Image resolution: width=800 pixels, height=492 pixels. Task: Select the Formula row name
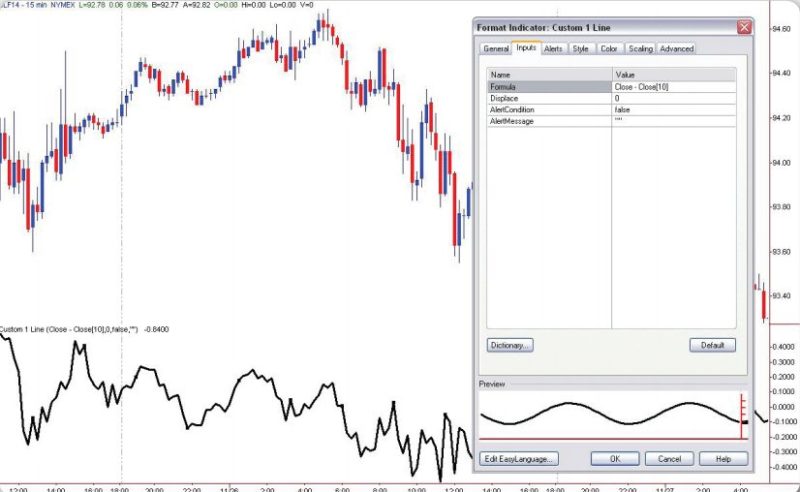[x=549, y=87]
